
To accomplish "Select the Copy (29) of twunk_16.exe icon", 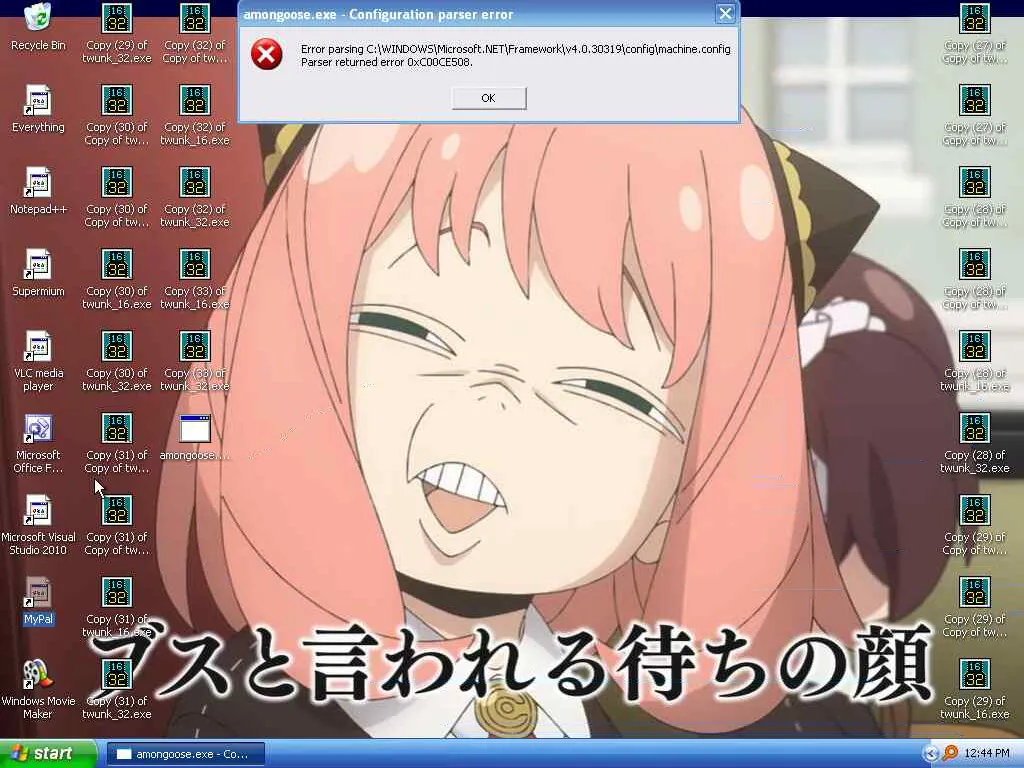I will click(974, 689).
